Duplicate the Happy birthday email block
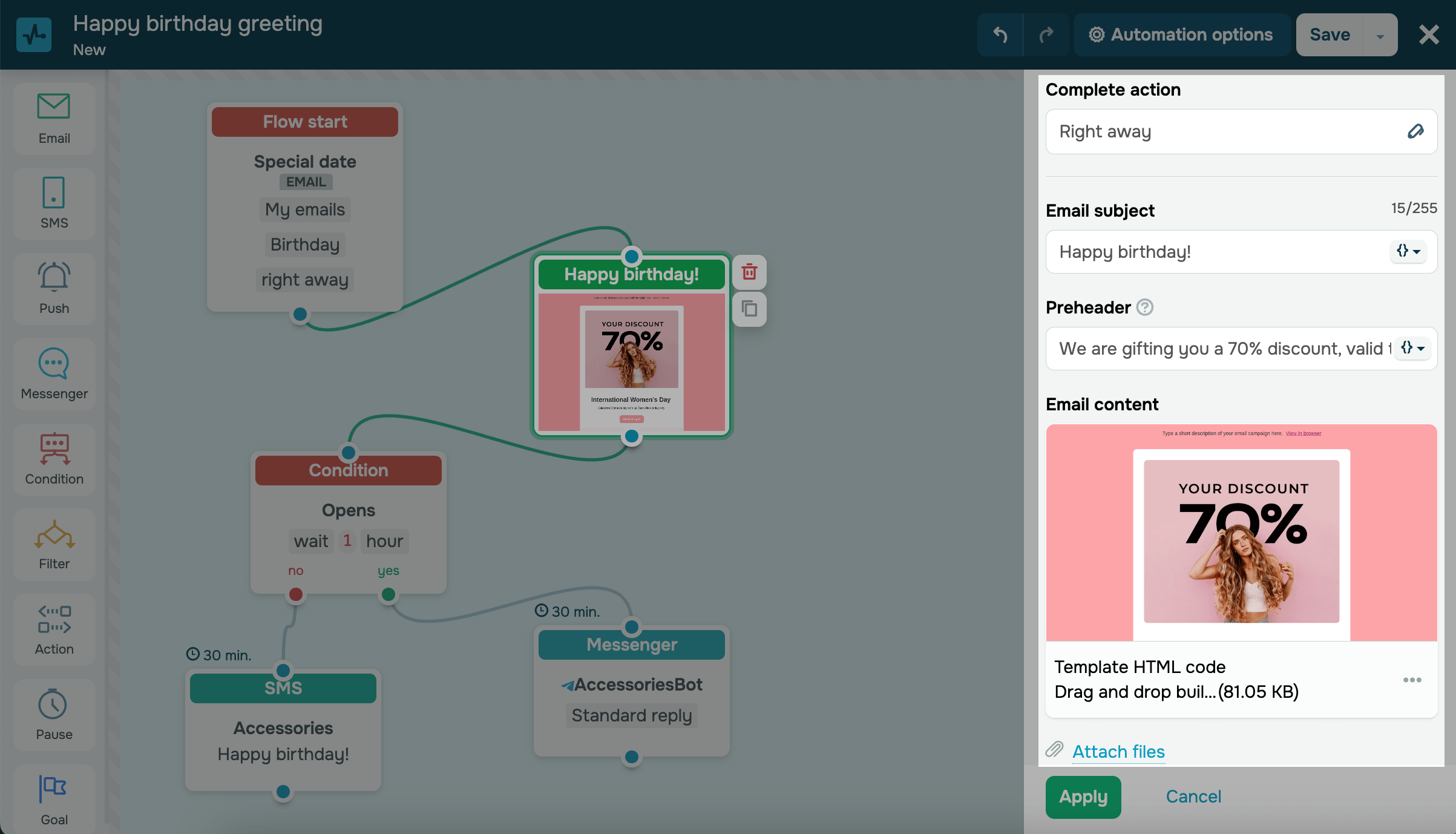 tap(749, 309)
